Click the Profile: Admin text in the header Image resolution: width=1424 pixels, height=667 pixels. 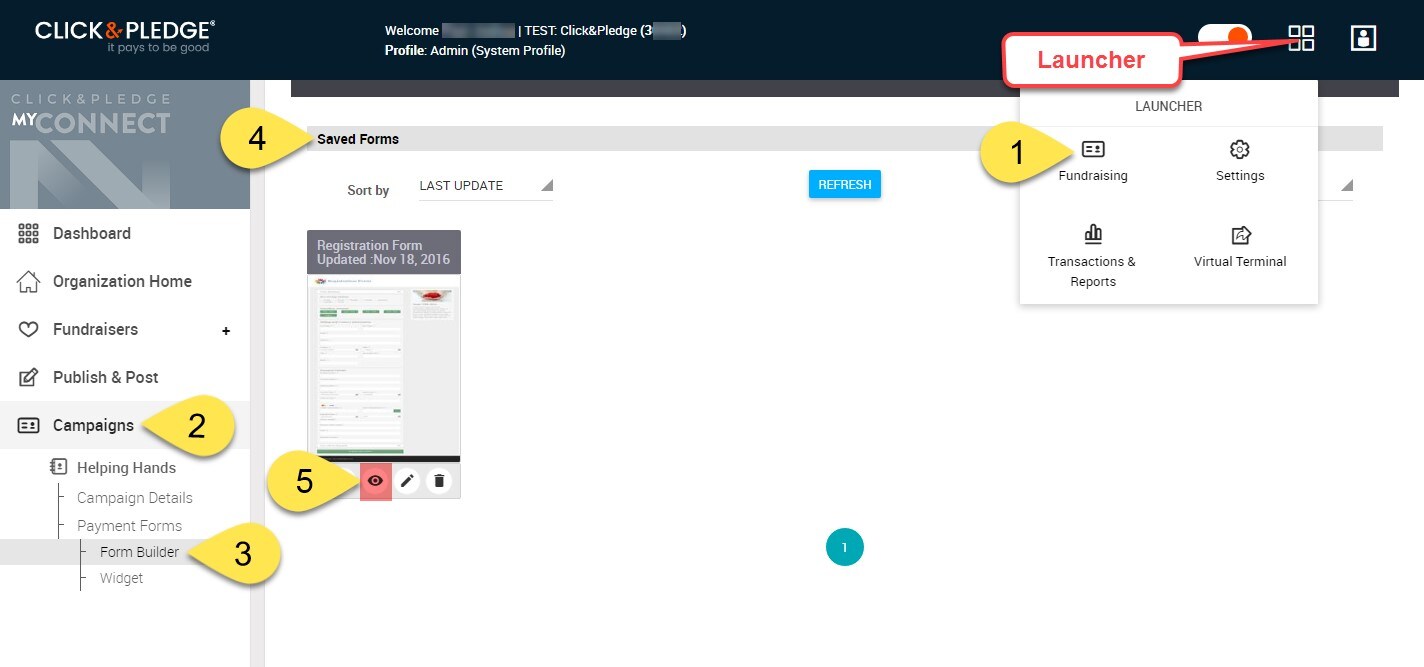tap(475, 50)
